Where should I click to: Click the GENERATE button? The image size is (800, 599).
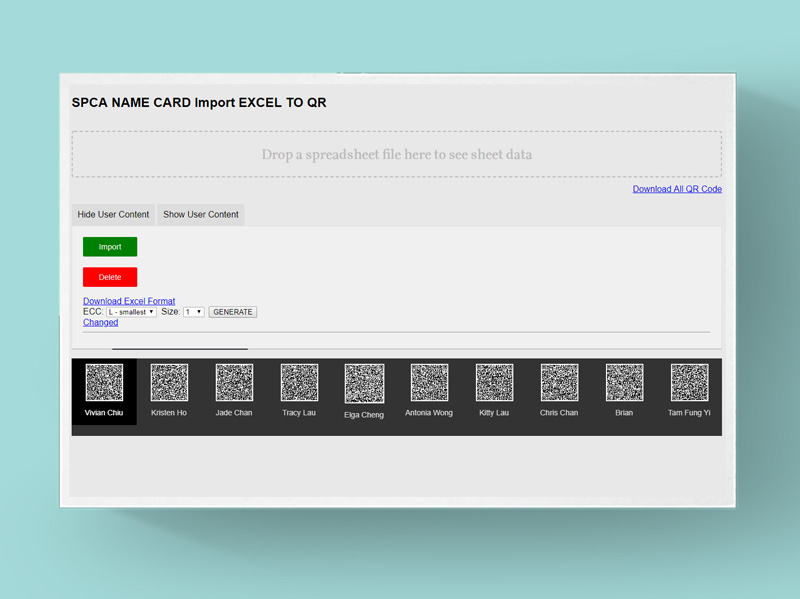click(233, 312)
